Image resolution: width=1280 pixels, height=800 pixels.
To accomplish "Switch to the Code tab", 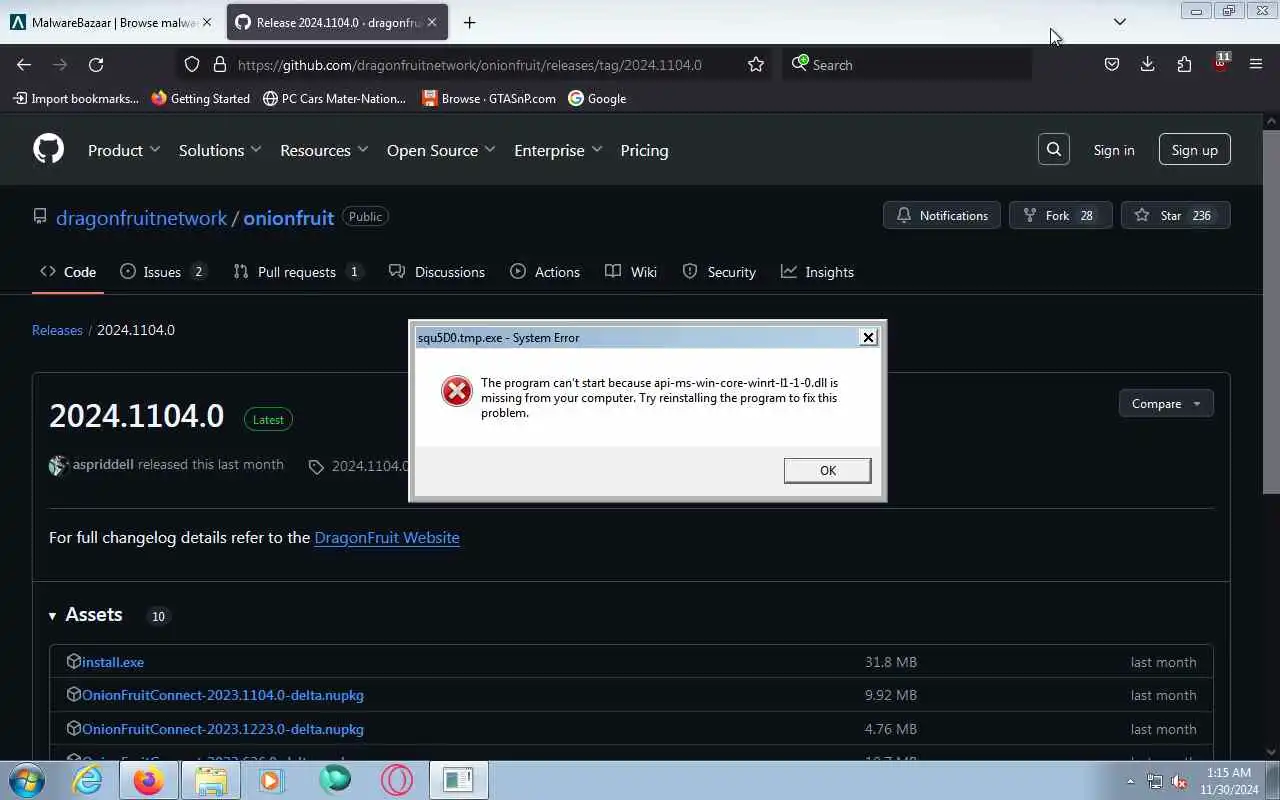I will pyautogui.click(x=68, y=272).
